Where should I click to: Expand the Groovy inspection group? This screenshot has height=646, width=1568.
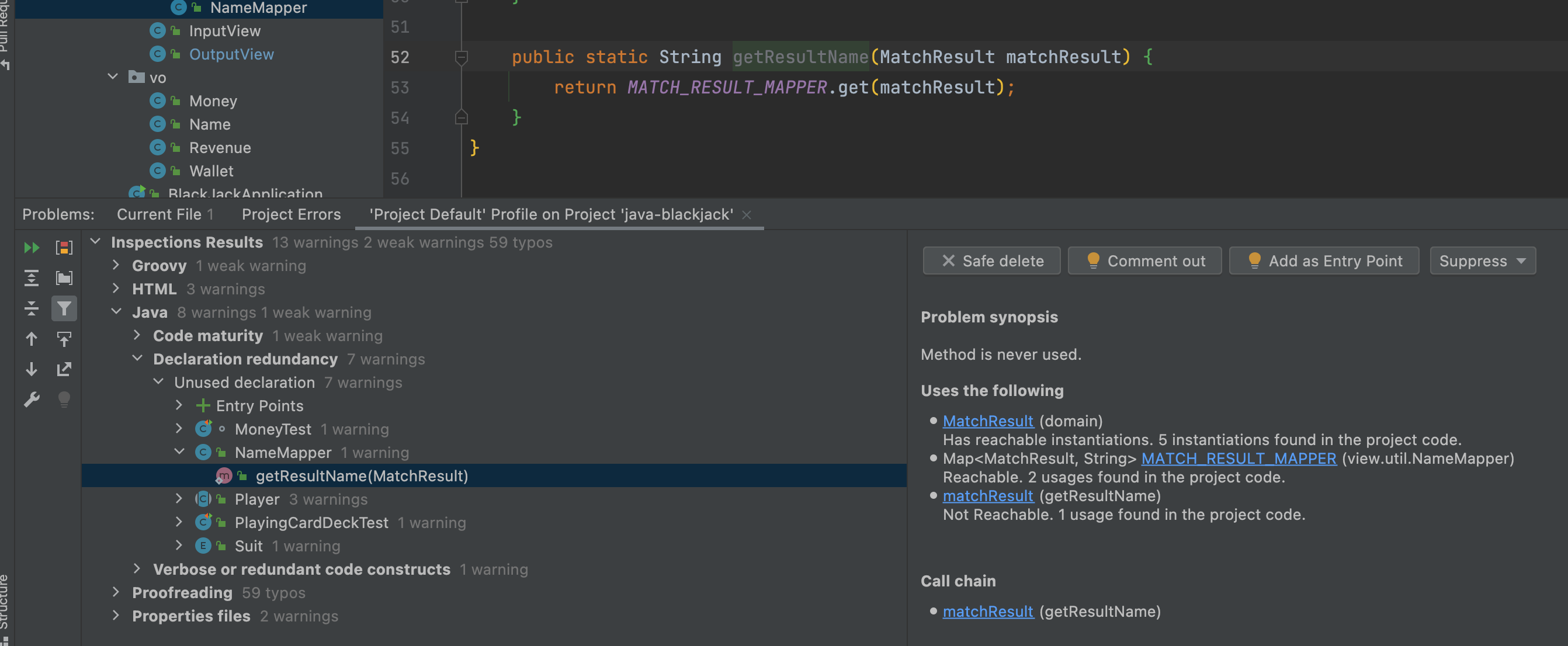tap(116, 265)
